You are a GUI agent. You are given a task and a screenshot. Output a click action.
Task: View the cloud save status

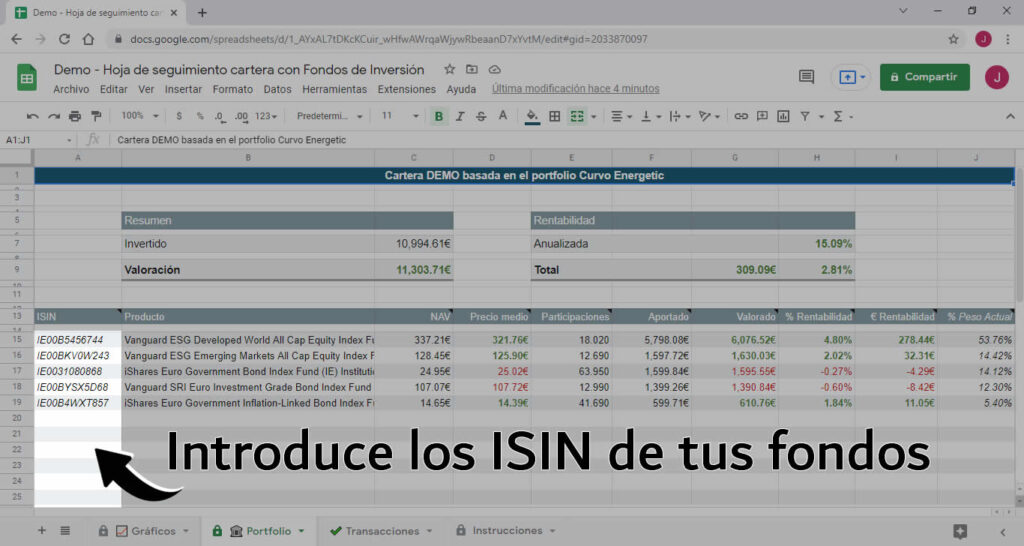point(494,69)
